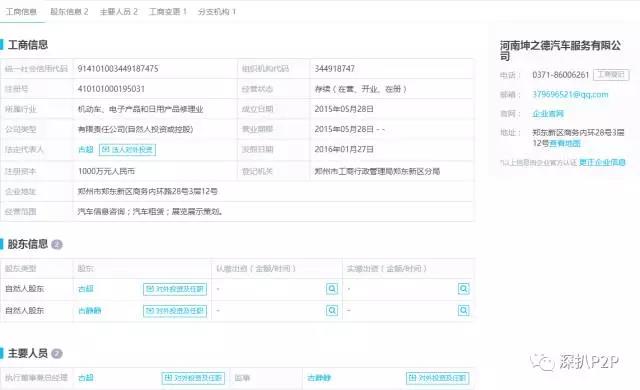Click the 主要人员 count badge
This screenshot has height=390, width=640.
[57, 354]
